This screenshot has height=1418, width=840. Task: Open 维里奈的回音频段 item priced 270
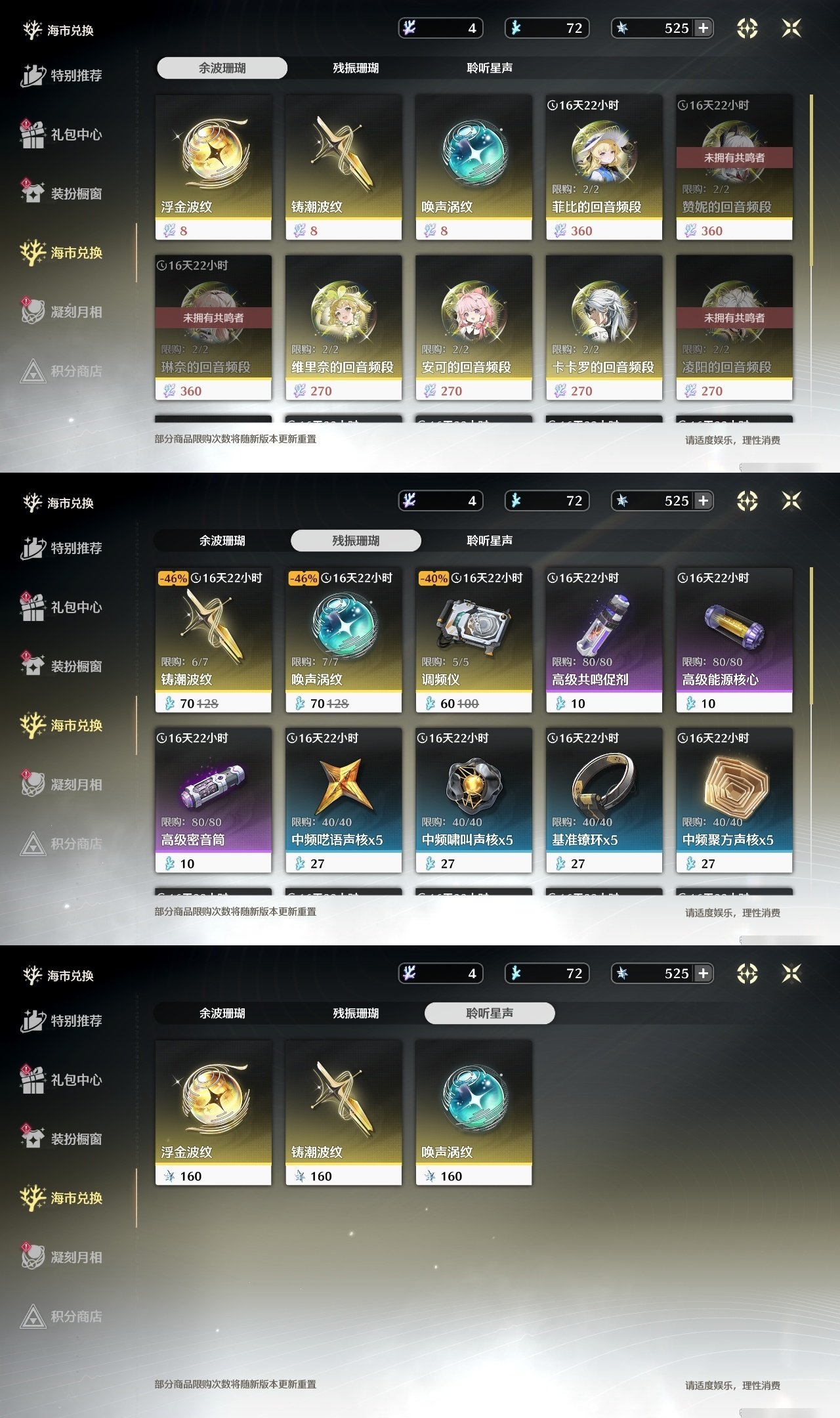tap(343, 328)
